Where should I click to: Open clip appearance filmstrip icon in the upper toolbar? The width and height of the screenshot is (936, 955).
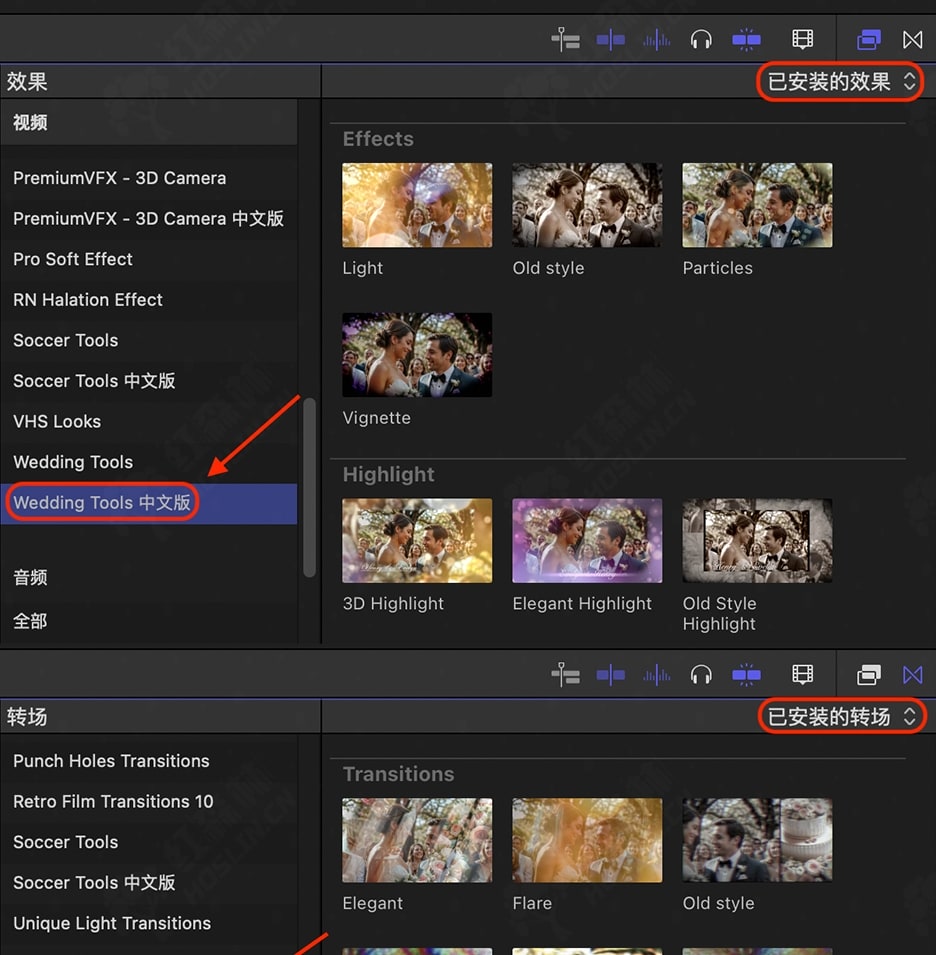[x=802, y=40]
